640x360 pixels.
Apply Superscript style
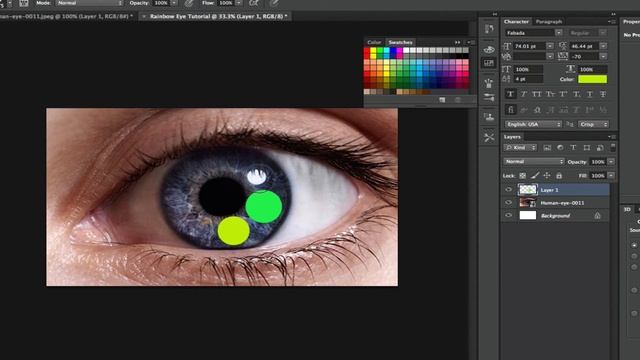[x=563, y=94]
